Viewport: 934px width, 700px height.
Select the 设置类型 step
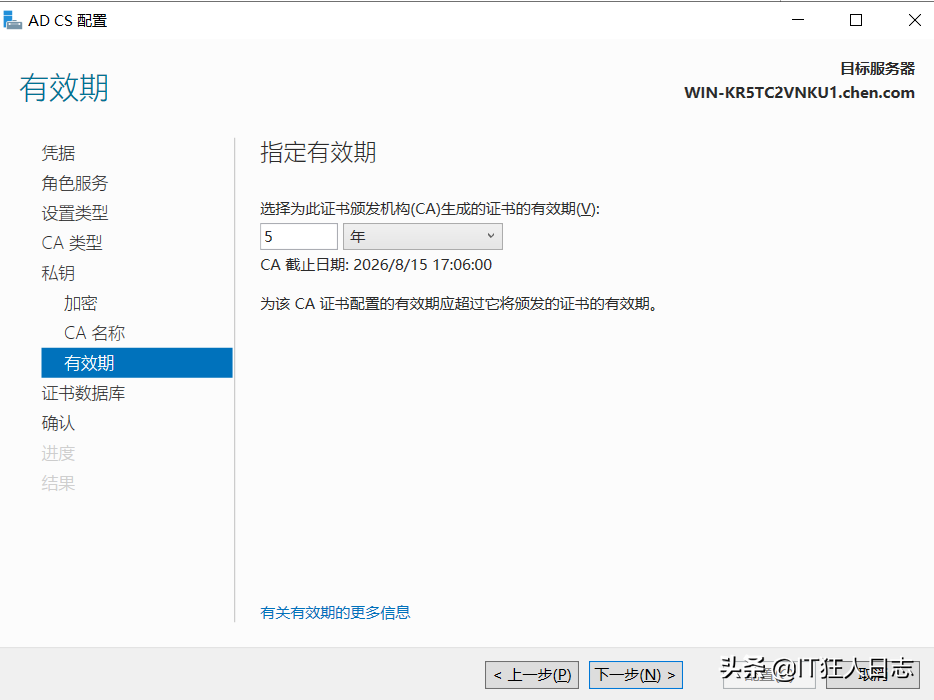click(x=74, y=213)
